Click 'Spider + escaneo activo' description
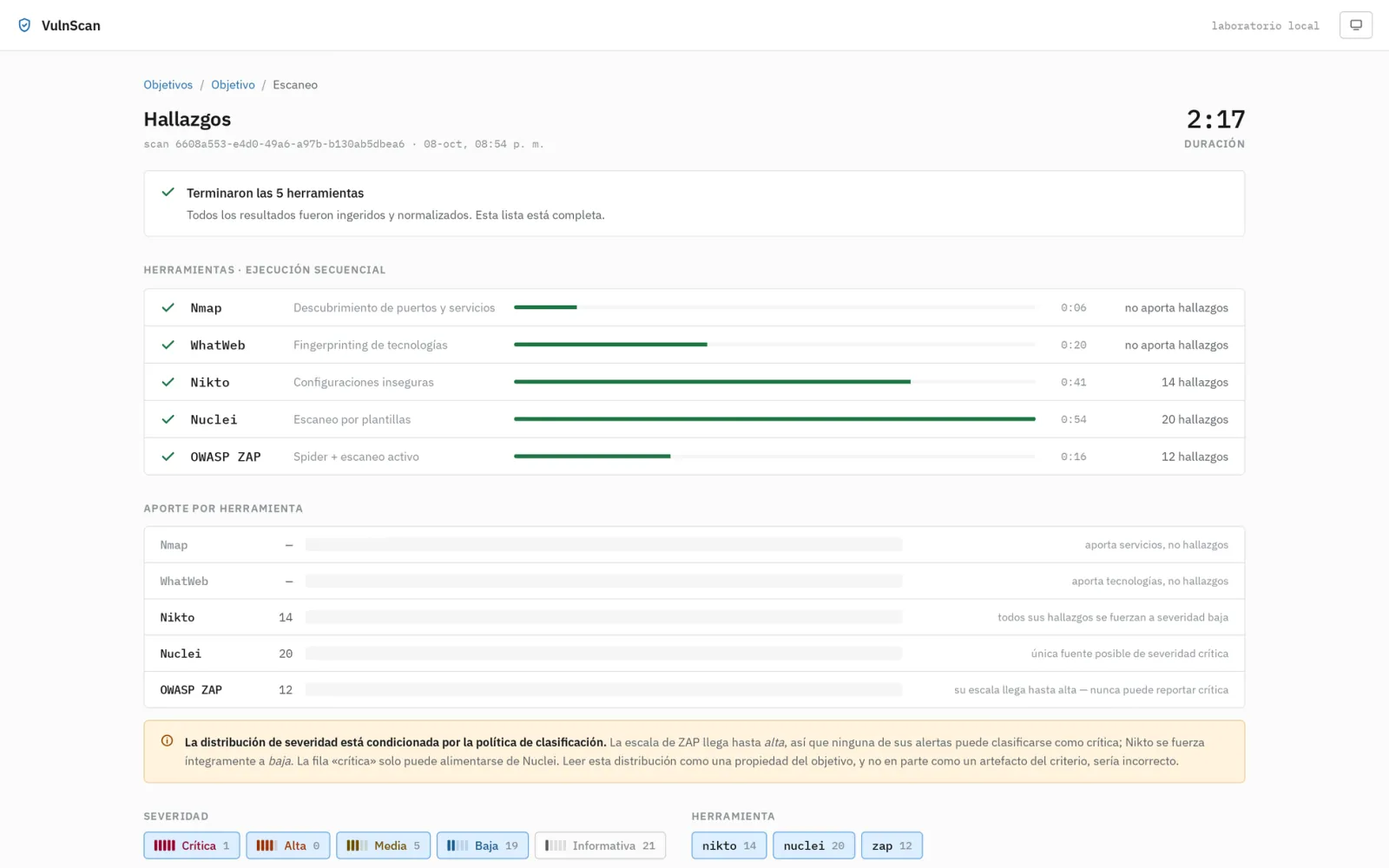 [x=356, y=457]
